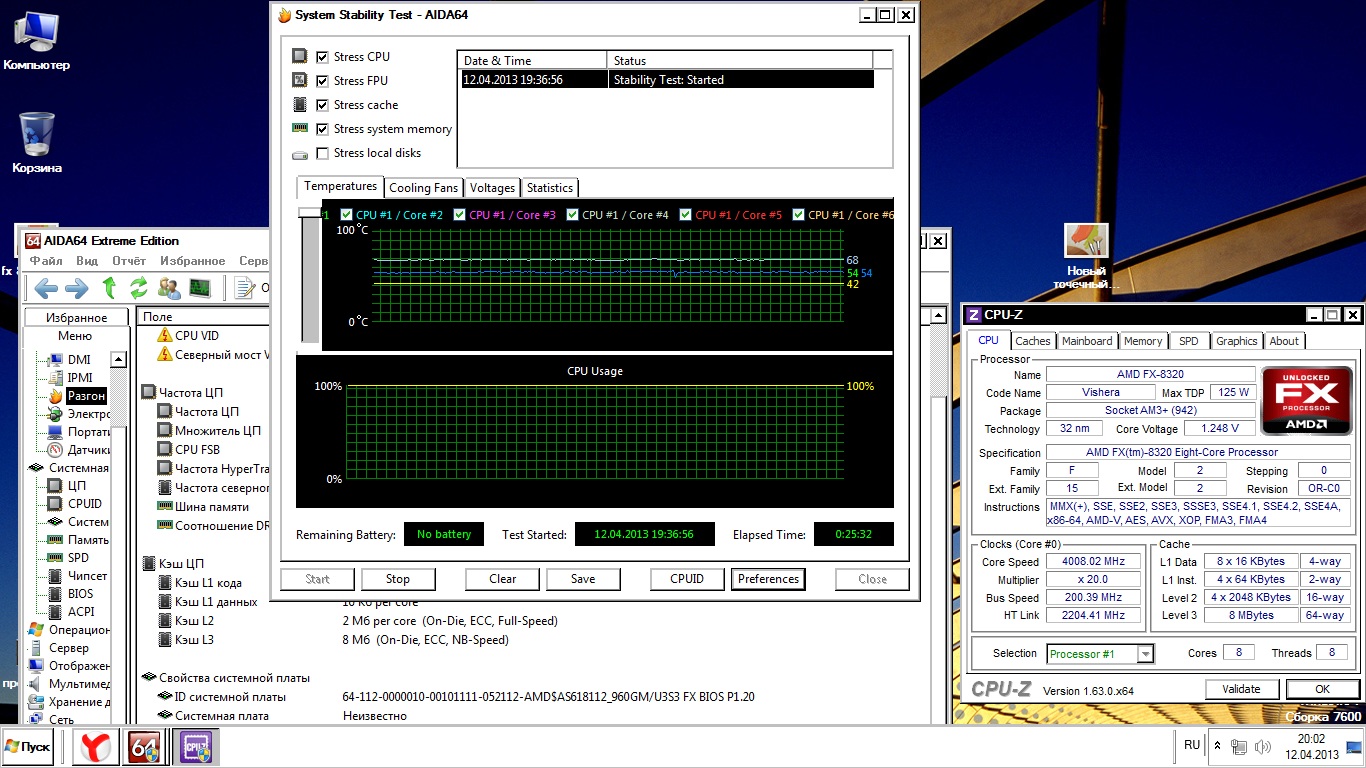Switch to the Statistics tab
Screen dimensions: 1366x768
tap(550, 188)
